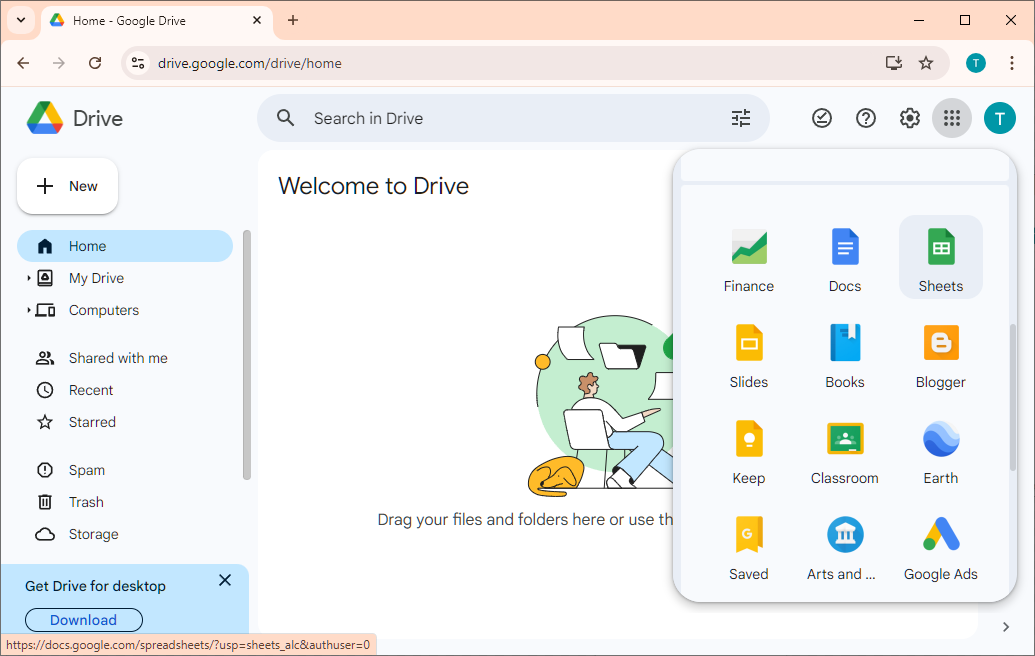
Task: Open Google Sheets from the apps grid
Action: pyautogui.click(x=940, y=256)
